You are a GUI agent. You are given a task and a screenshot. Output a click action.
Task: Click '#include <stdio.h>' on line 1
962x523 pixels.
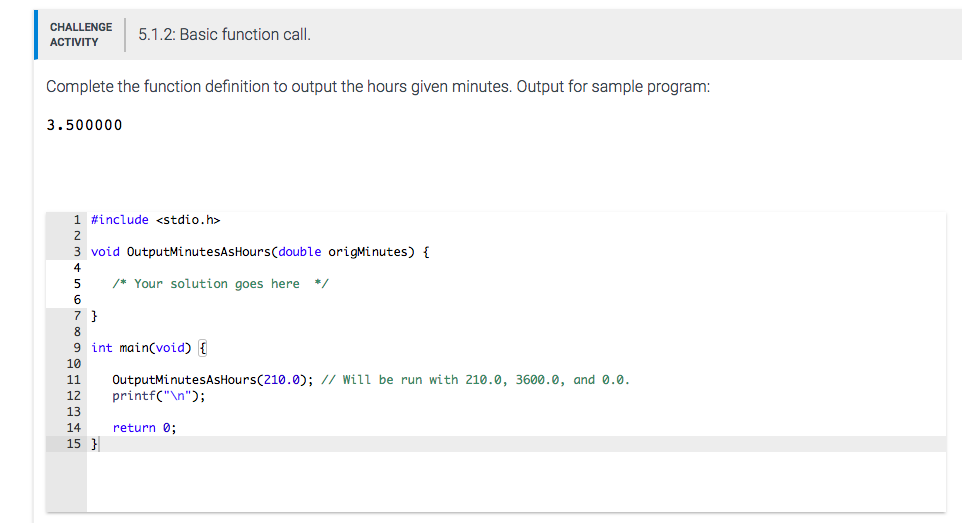[156, 220]
